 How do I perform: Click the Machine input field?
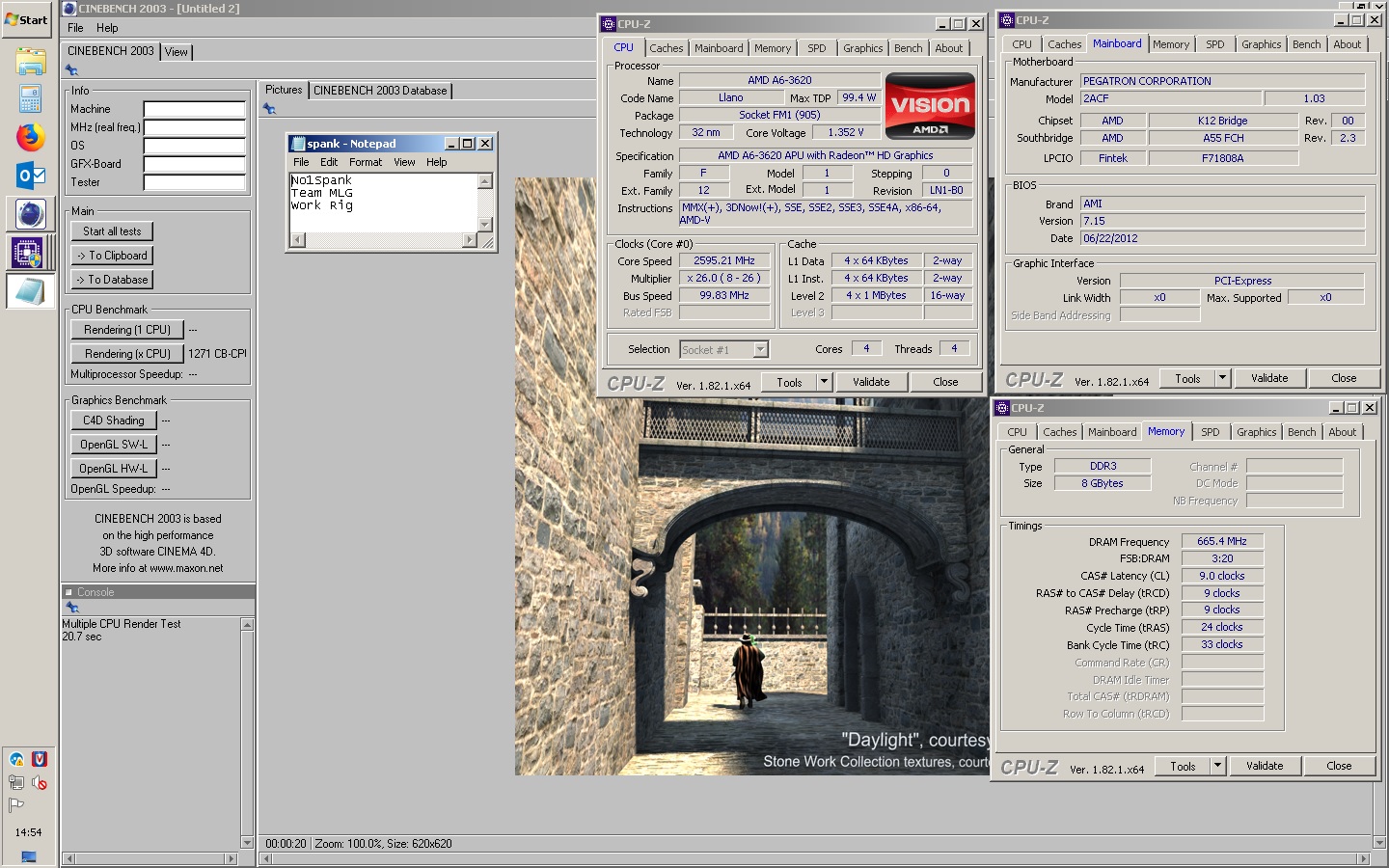point(194,109)
